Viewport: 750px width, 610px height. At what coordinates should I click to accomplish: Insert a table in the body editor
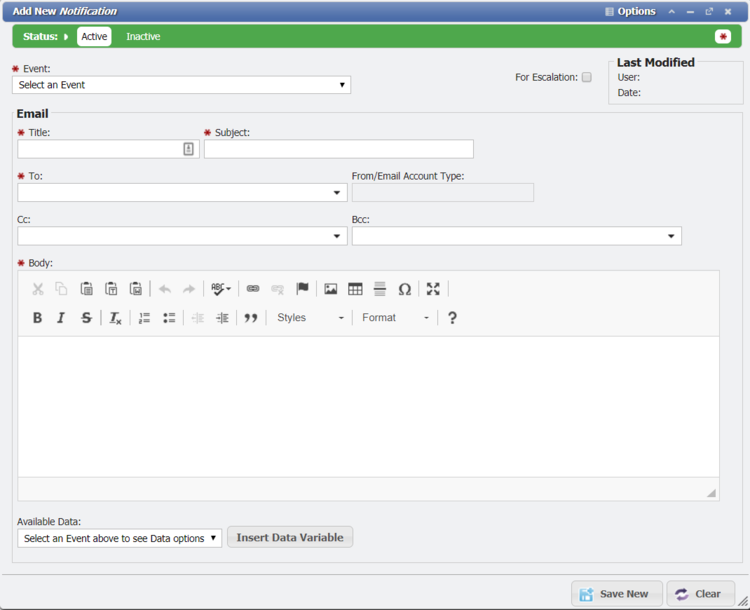click(355, 289)
